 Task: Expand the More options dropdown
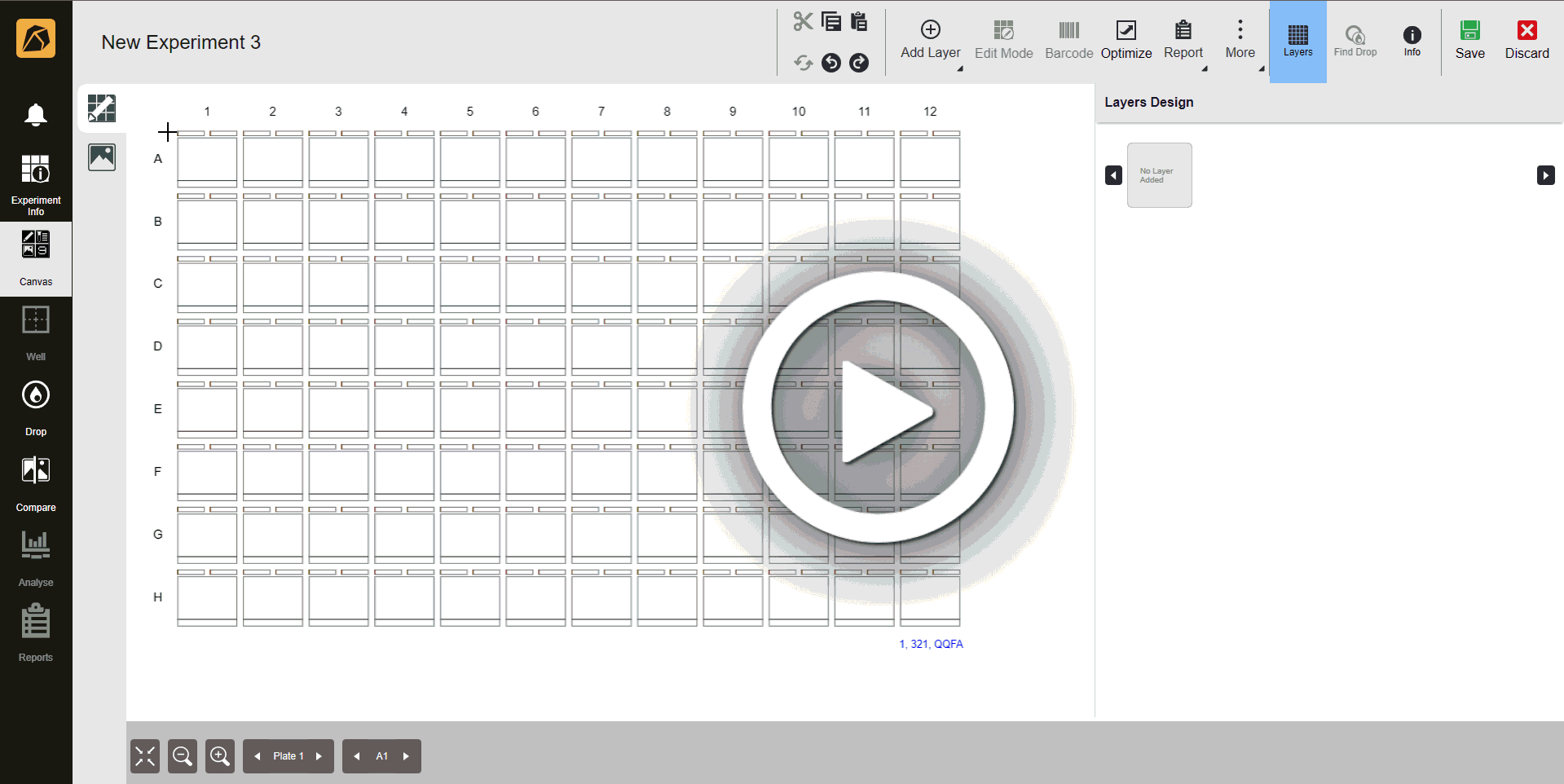[1262, 69]
